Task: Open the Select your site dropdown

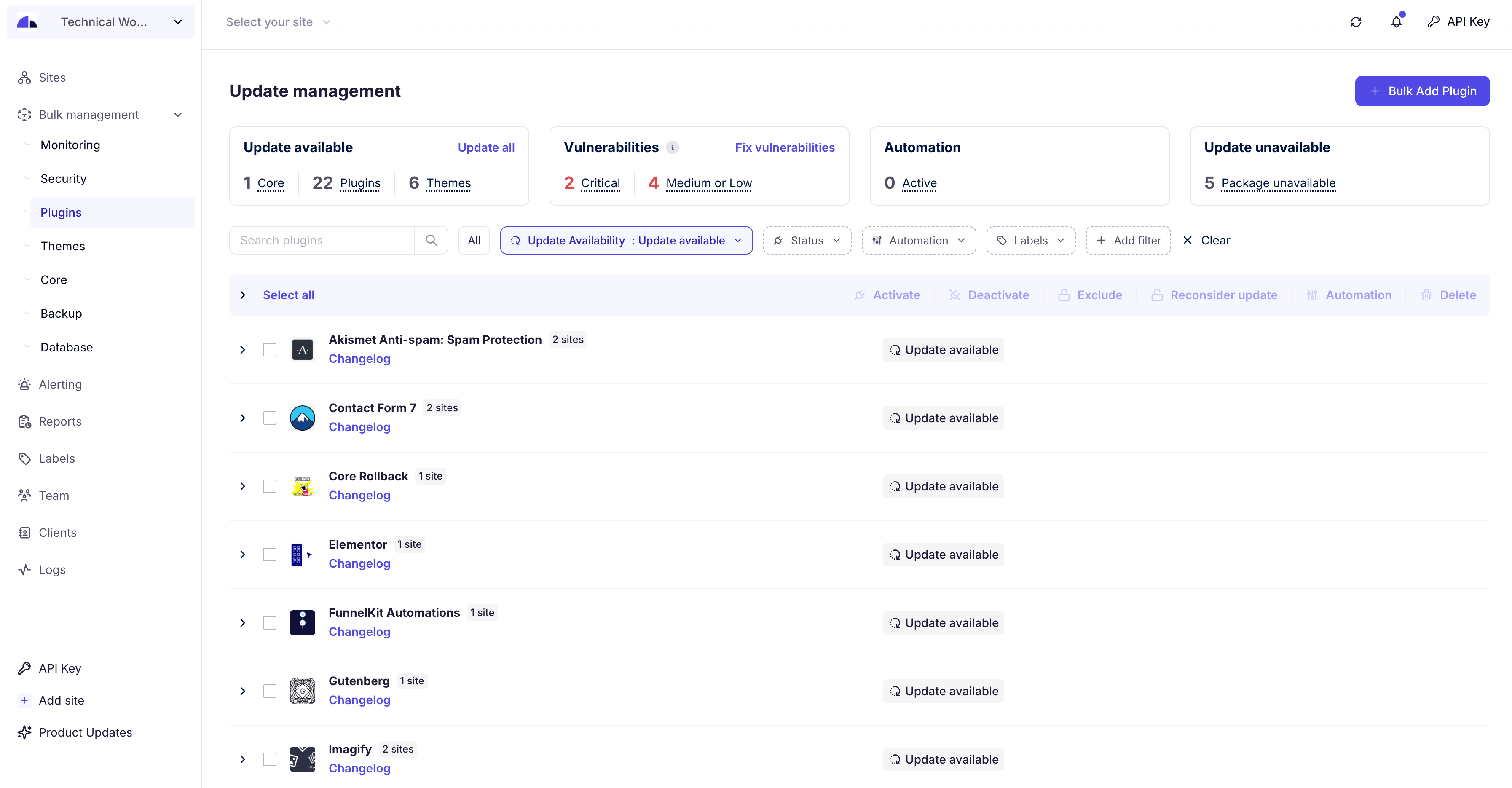Action: point(278,22)
